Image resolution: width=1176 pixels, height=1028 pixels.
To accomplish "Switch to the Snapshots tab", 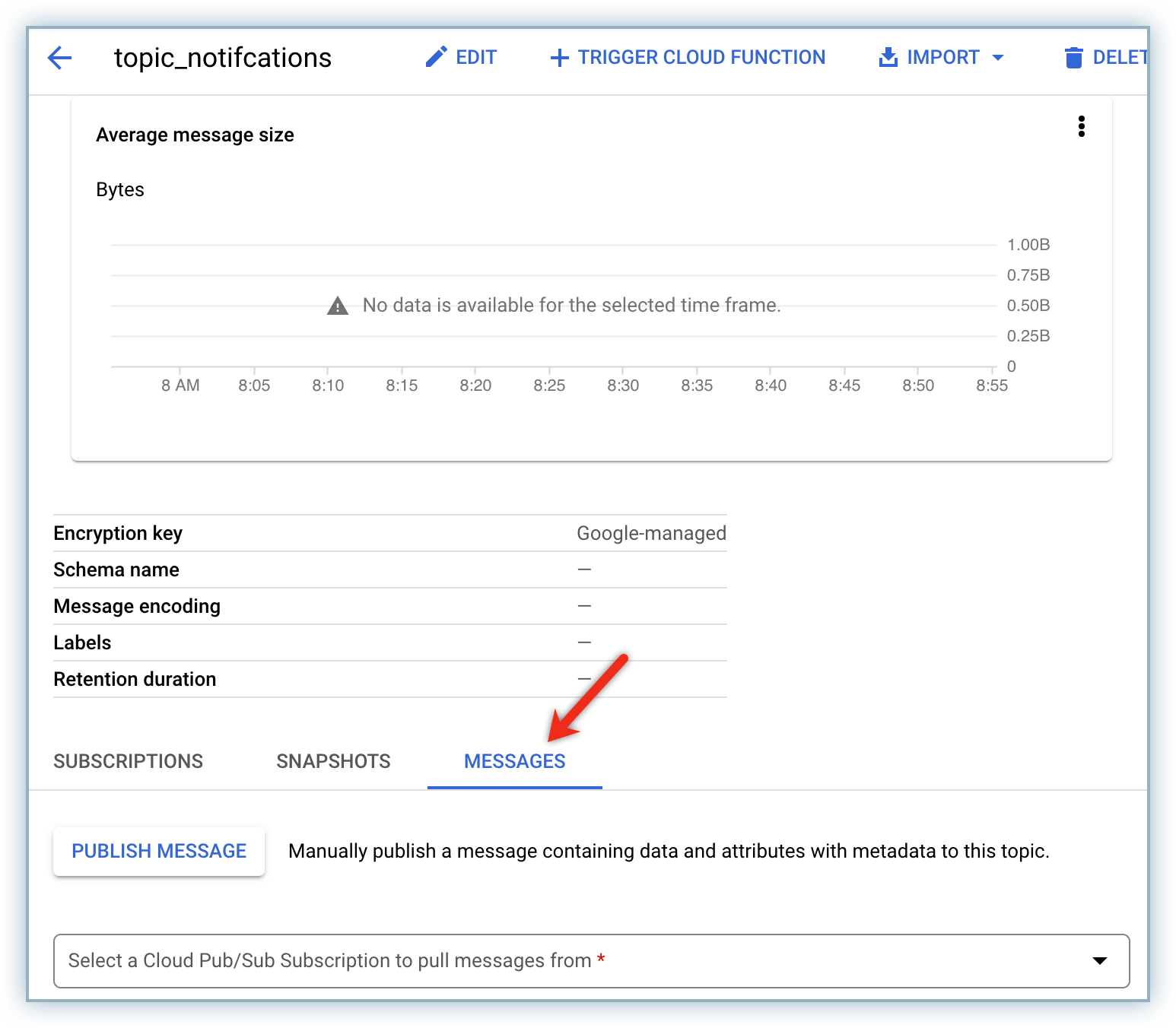I will coord(333,761).
